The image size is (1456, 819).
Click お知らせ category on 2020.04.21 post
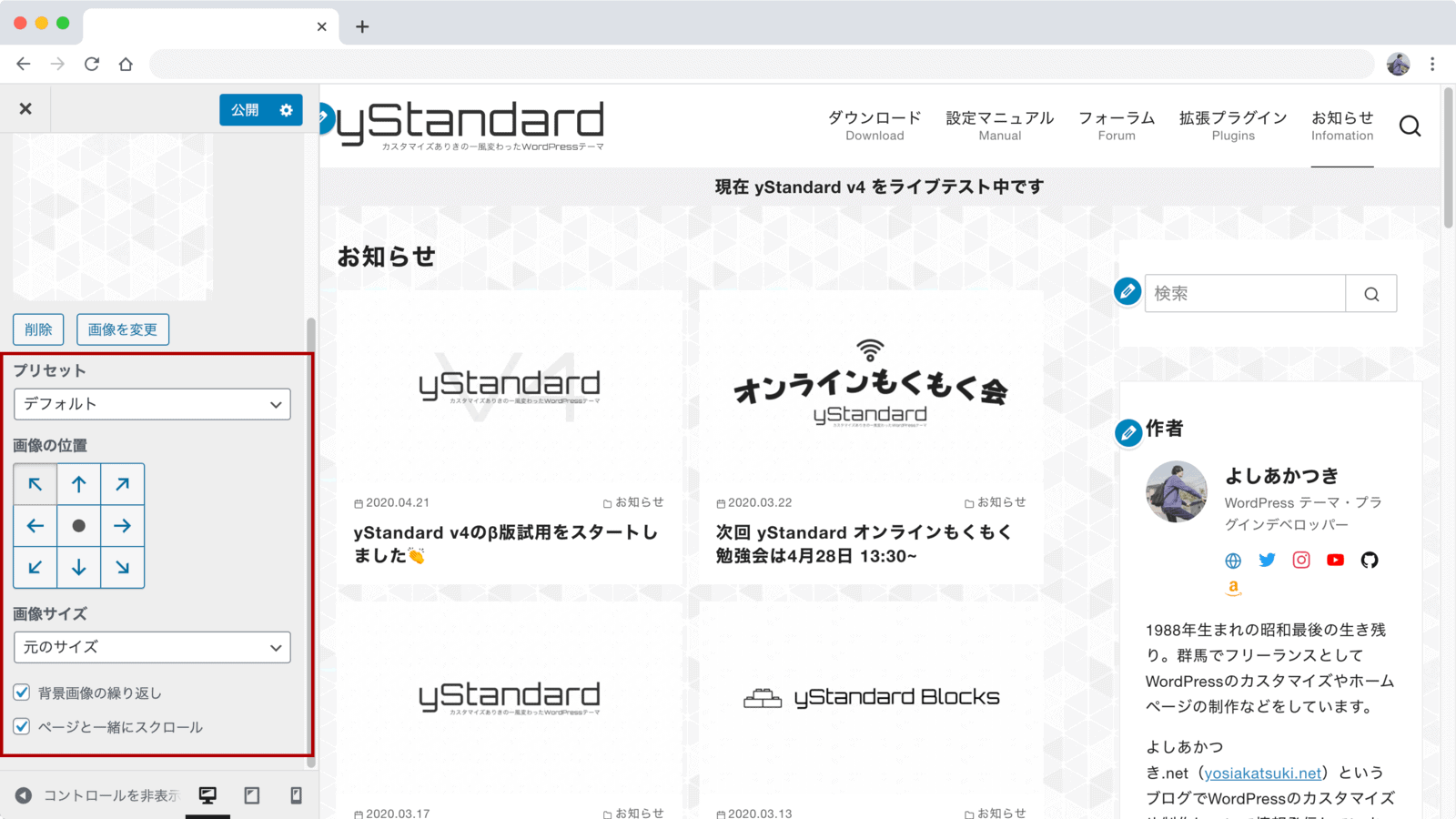(x=633, y=502)
